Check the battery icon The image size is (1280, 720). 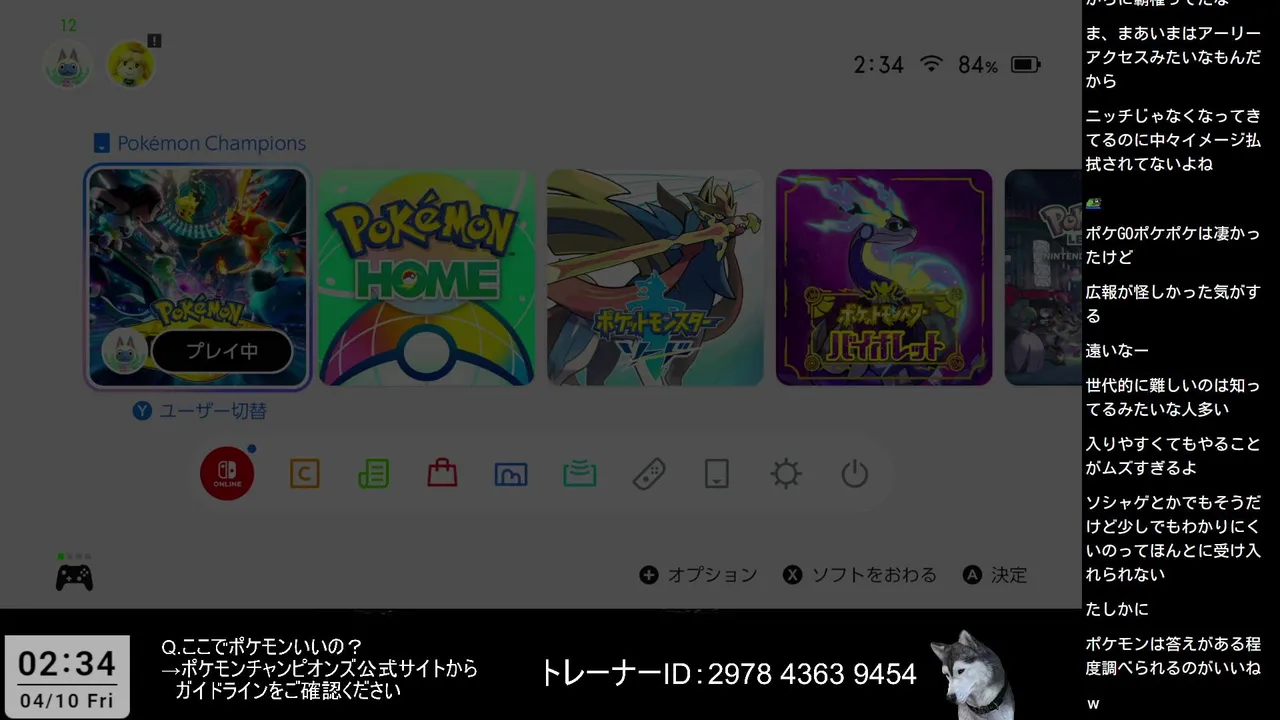[1025, 65]
